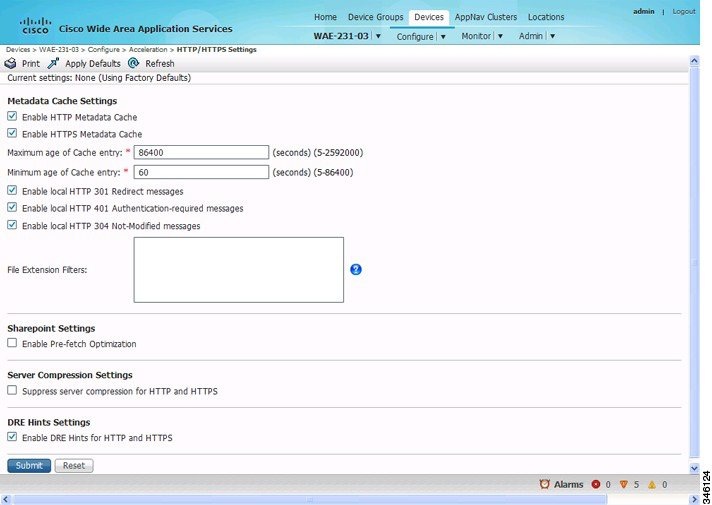The image size is (712, 505).
Task: Click the Metadata Cache Settings heading
Action: tap(62, 101)
